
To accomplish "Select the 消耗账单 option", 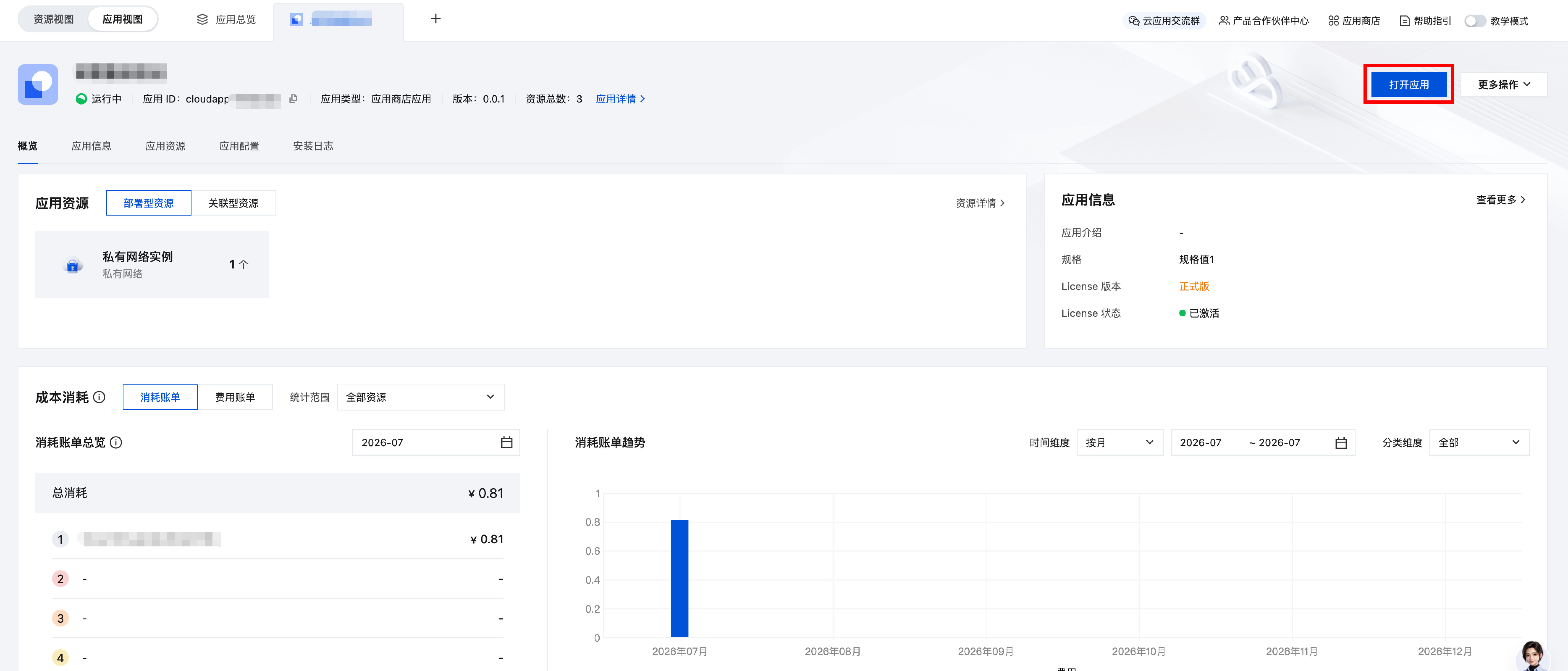I will (160, 397).
